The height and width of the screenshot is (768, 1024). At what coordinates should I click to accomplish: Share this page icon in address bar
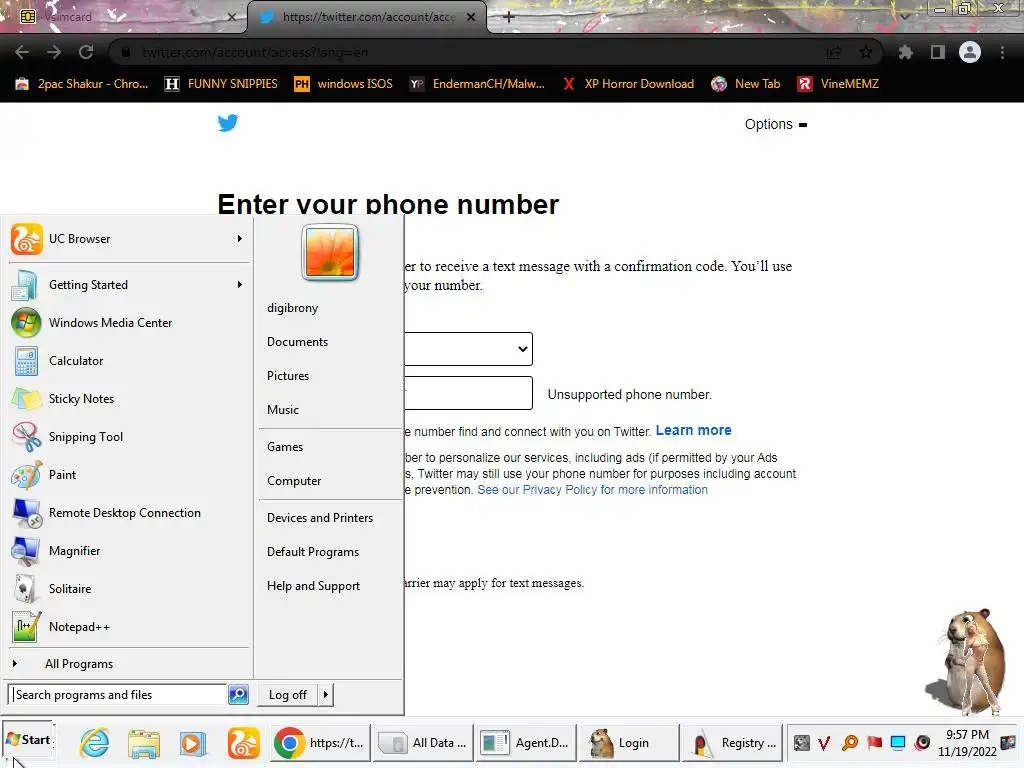point(833,52)
